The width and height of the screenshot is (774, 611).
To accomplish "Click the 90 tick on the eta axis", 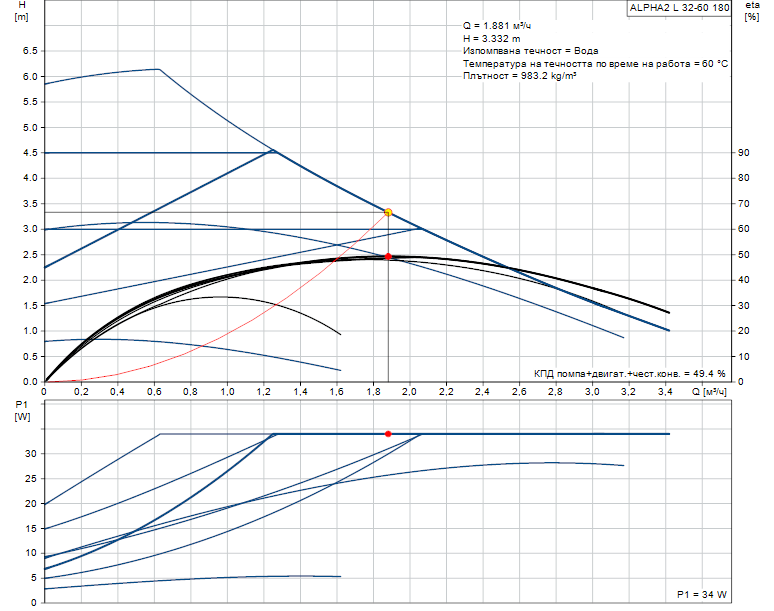I will coord(743,153).
